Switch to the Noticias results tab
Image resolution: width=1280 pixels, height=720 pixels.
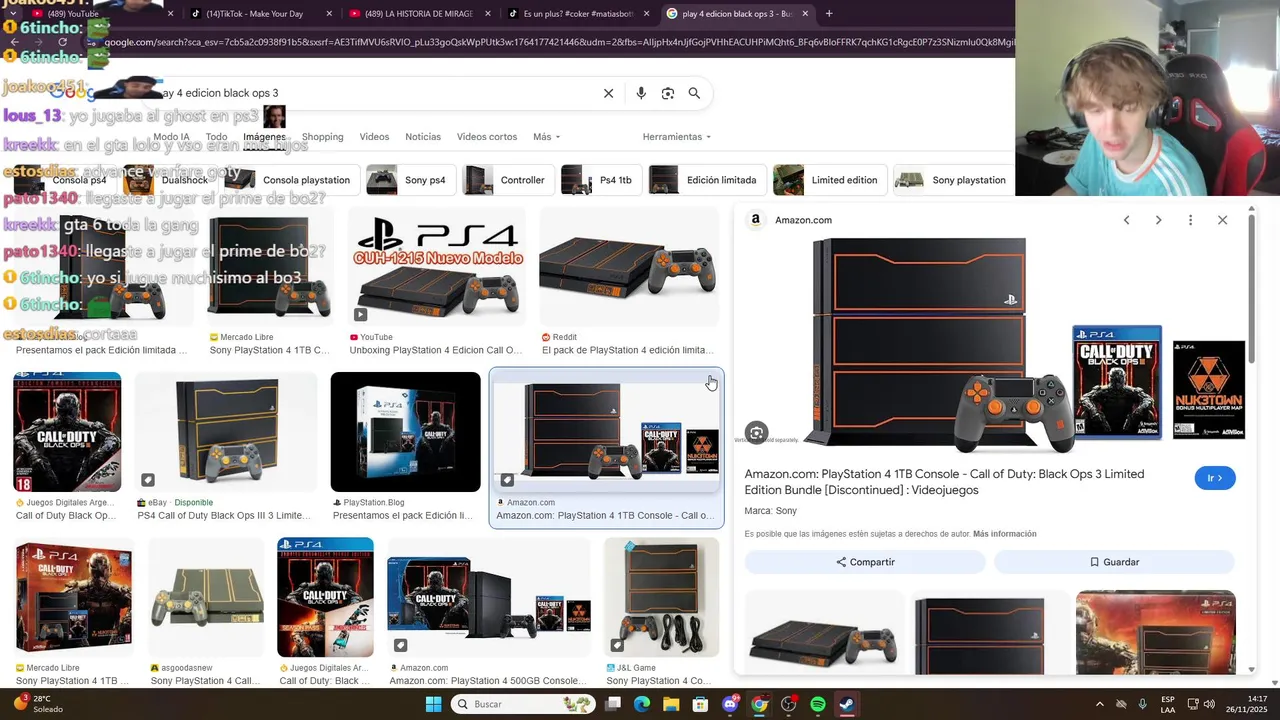[423, 137]
